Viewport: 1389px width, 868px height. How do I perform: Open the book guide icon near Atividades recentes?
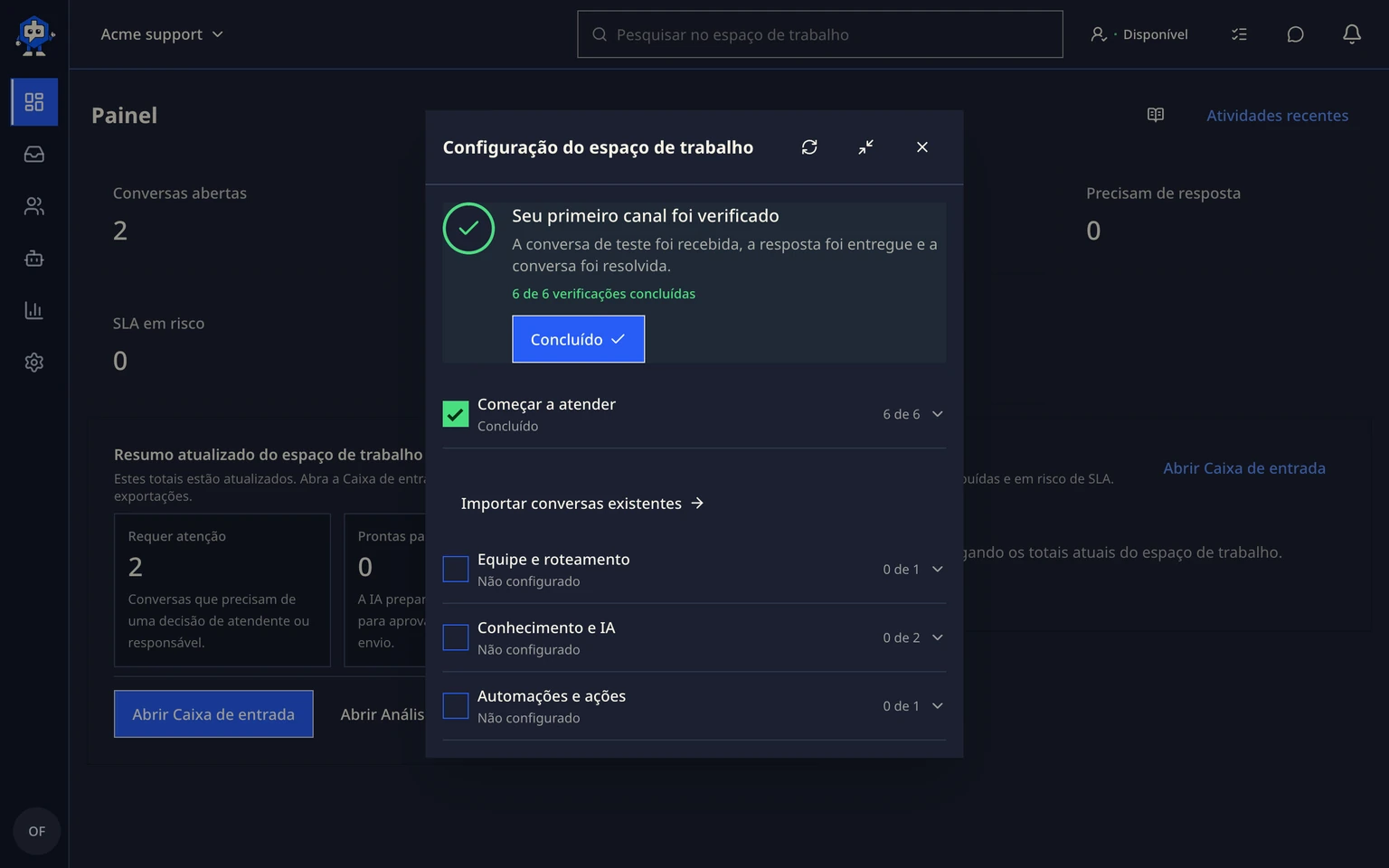1156,115
